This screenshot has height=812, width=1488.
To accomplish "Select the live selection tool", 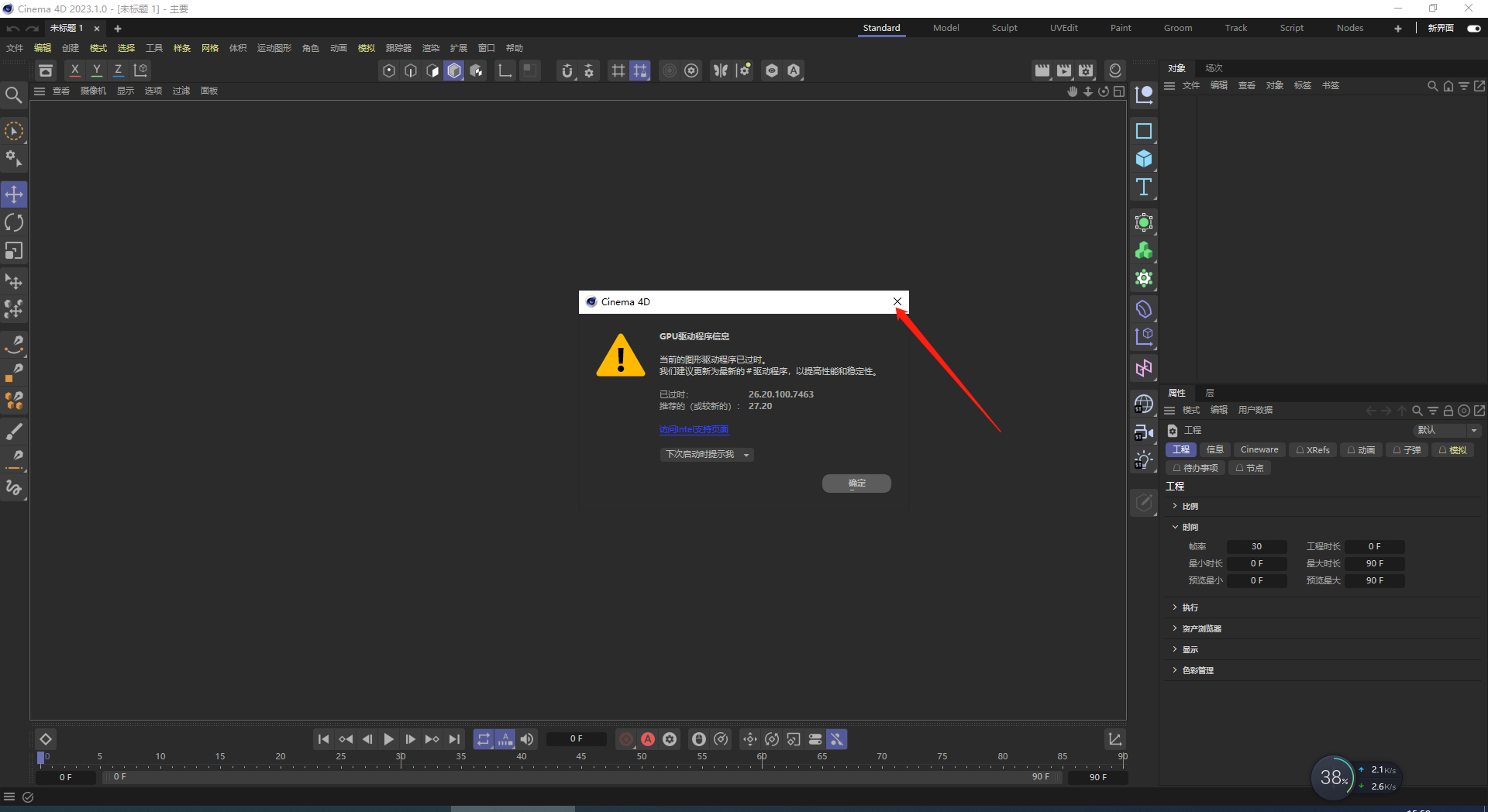I will [x=14, y=131].
